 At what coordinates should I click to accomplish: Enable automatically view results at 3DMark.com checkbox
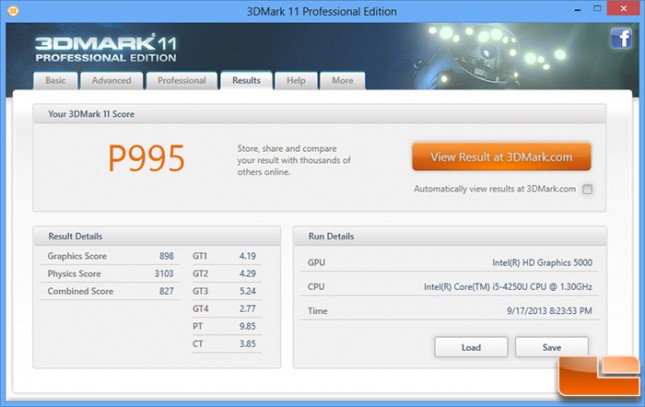coord(587,189)
